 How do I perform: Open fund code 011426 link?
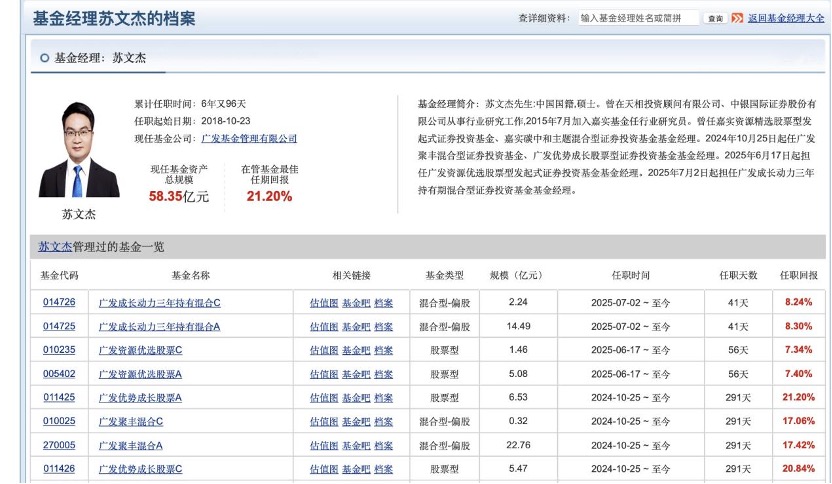pyautogui.click(x=59, y=469)
